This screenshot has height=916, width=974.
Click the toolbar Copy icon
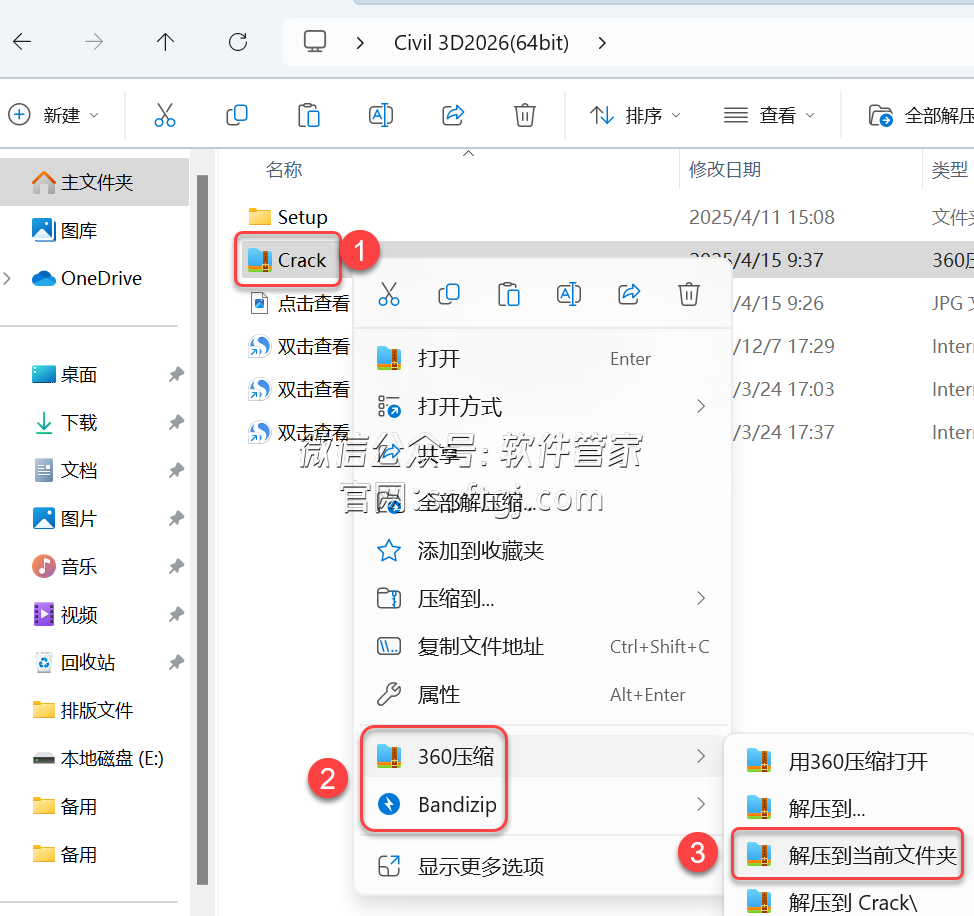[237, 115]
